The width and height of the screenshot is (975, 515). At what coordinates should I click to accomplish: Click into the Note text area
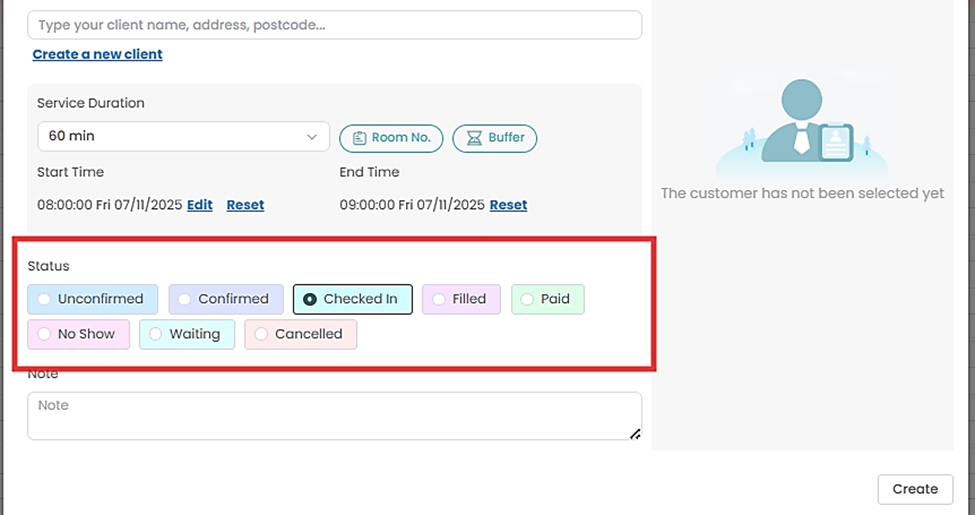pyautogui.click(x=334, y=415)
